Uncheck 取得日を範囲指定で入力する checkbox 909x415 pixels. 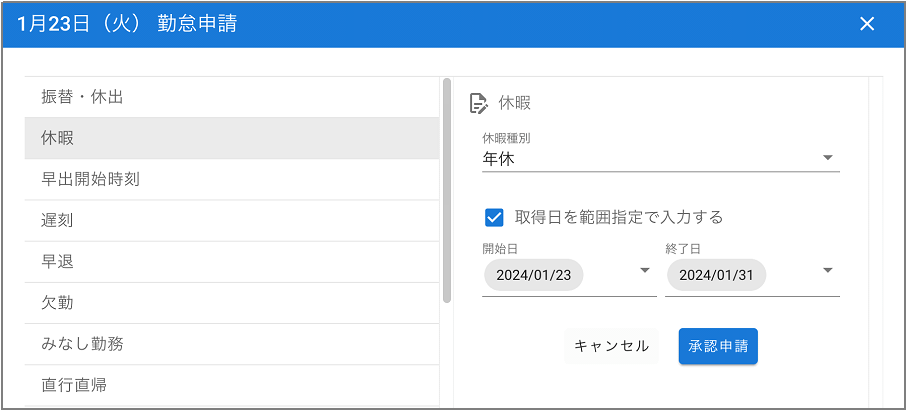[494, 218]
